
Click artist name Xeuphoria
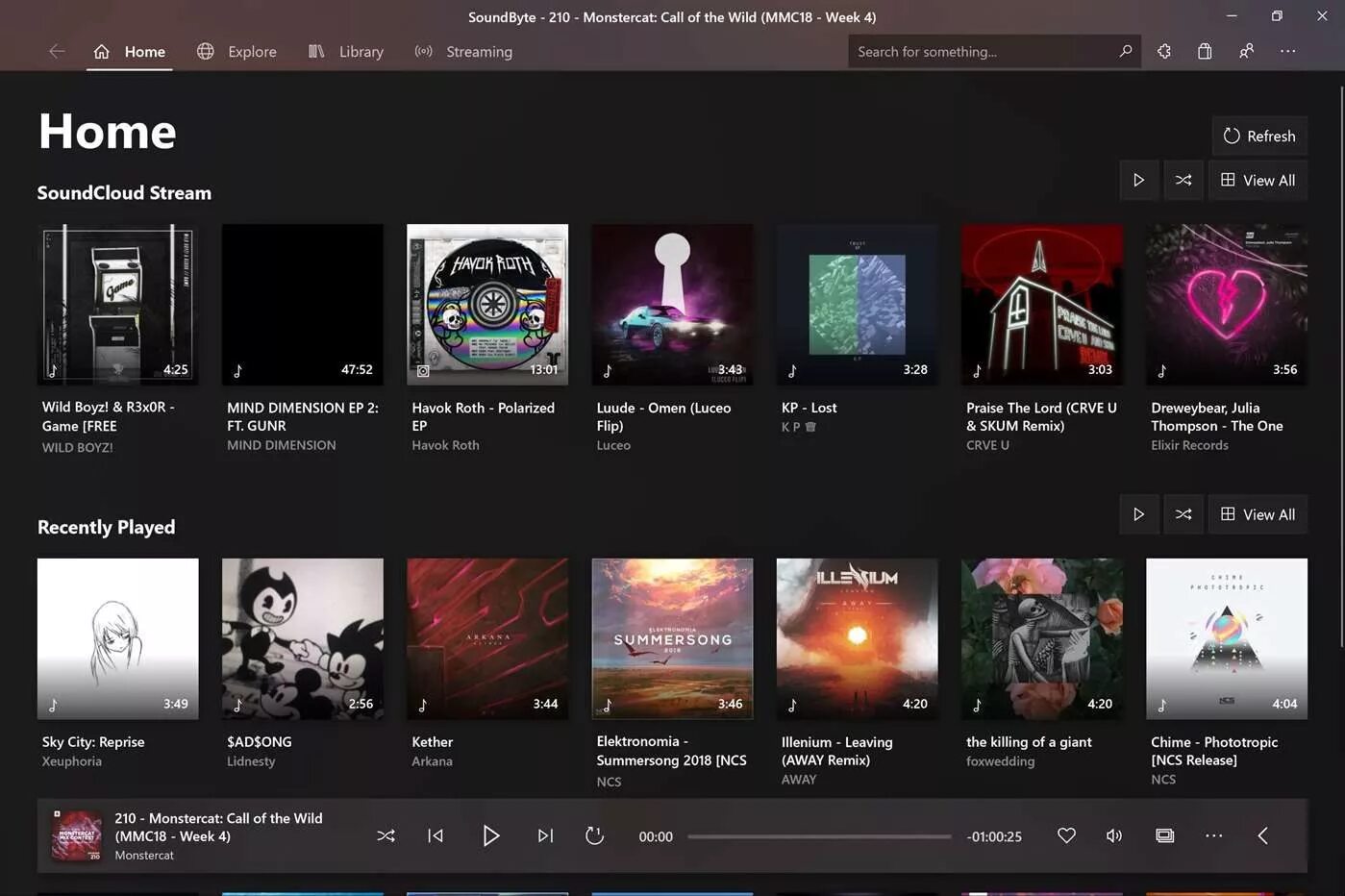[72, 760]
